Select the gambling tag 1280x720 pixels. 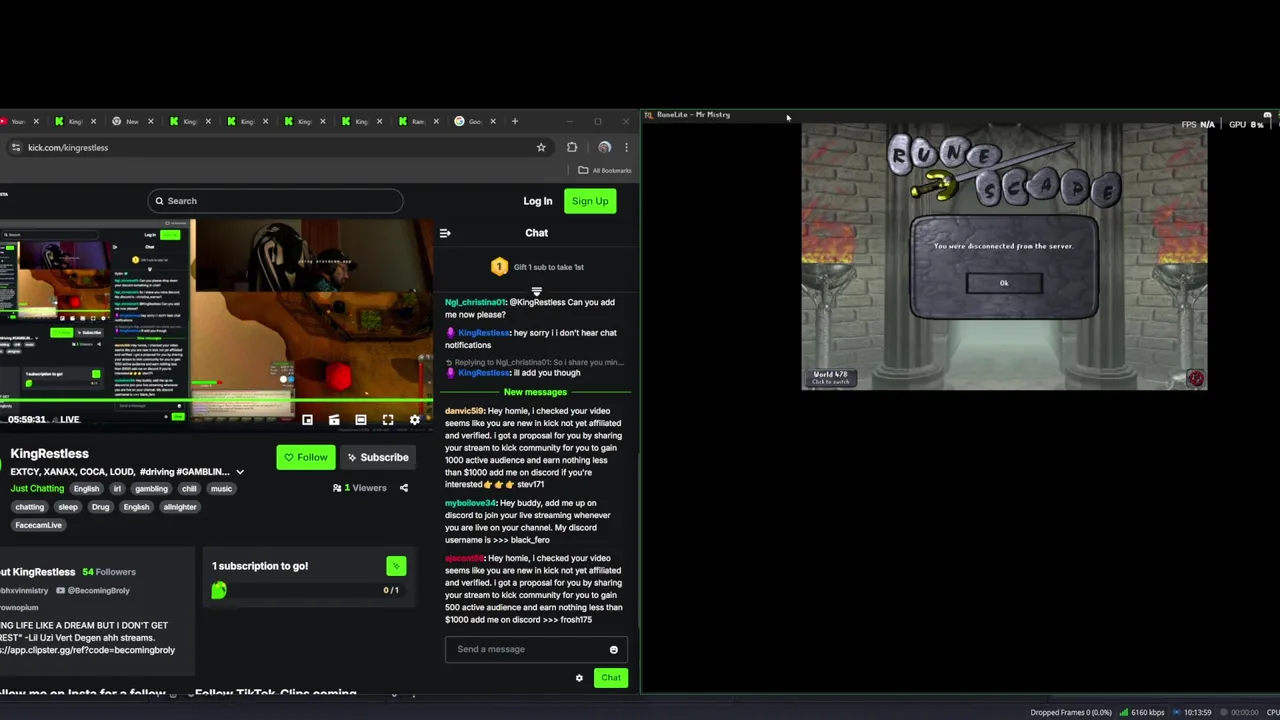coord(151,489)
